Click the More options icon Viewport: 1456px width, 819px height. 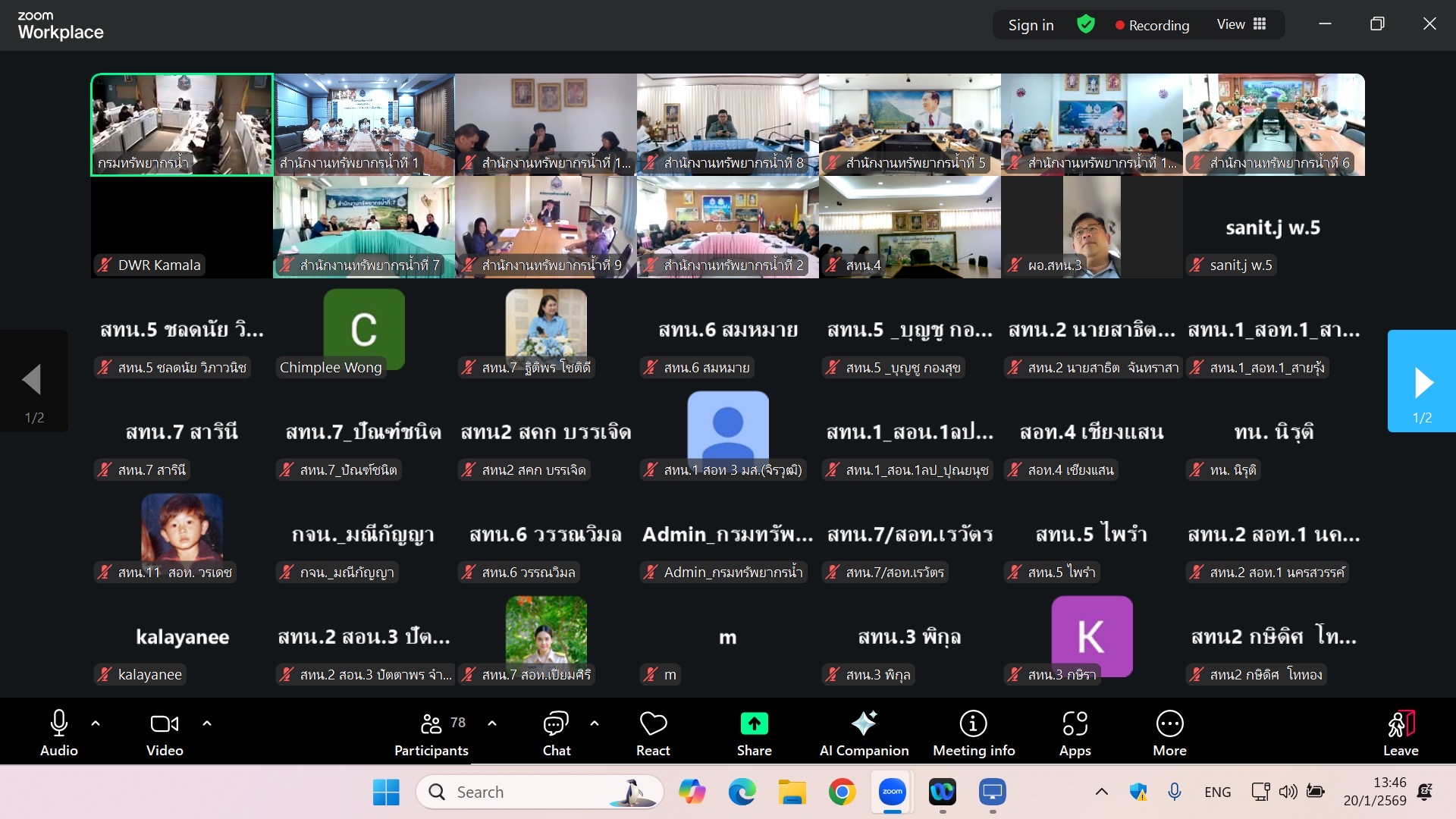click(1169, 724)
